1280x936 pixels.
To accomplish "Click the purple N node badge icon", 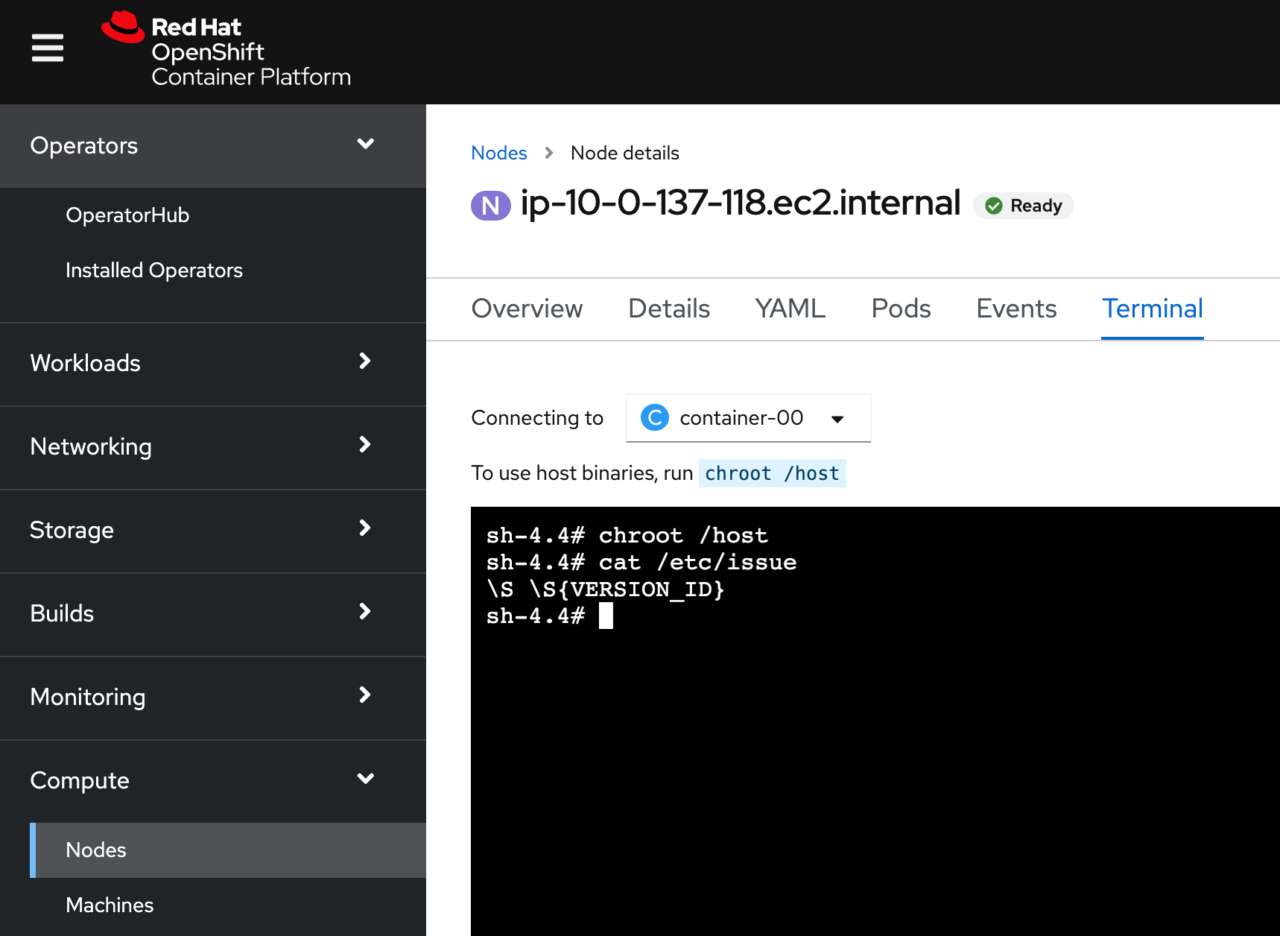I will click(x=490, y=206).
